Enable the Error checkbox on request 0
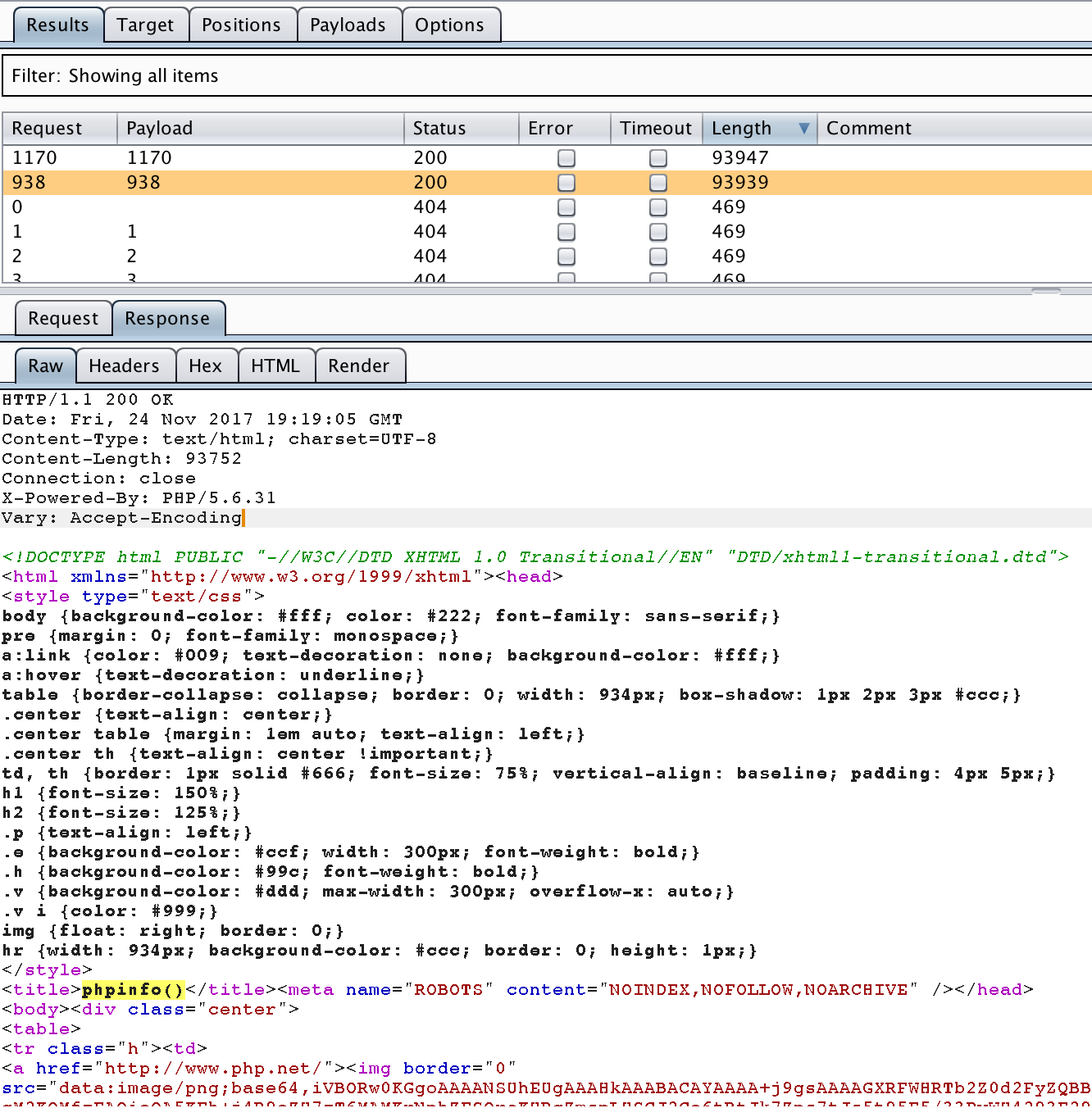 (566, 207)
